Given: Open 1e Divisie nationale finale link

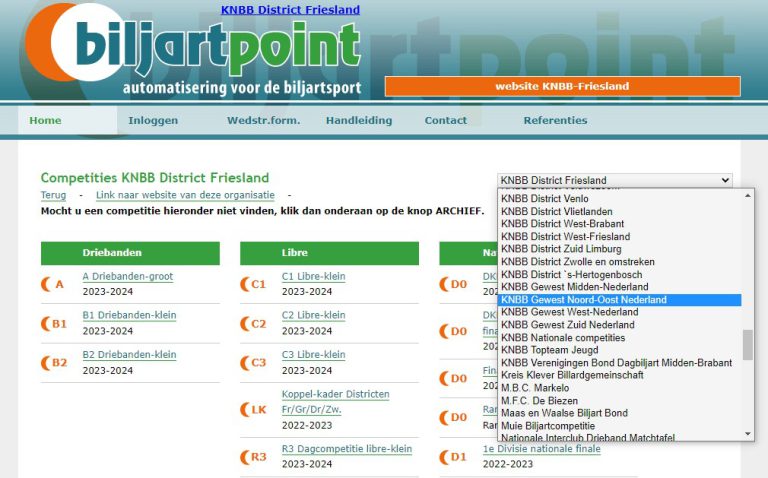Looking at the screenshot, I should (541, 449).
